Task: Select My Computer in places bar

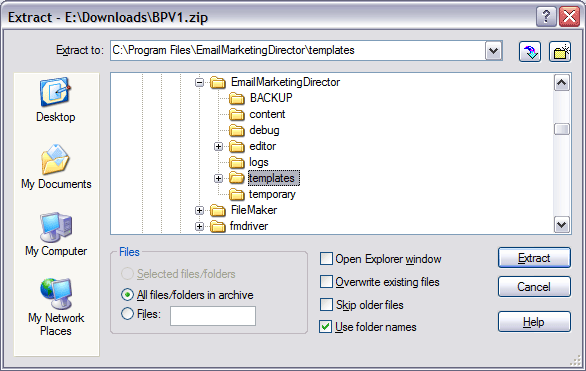Action: point(56,234)
